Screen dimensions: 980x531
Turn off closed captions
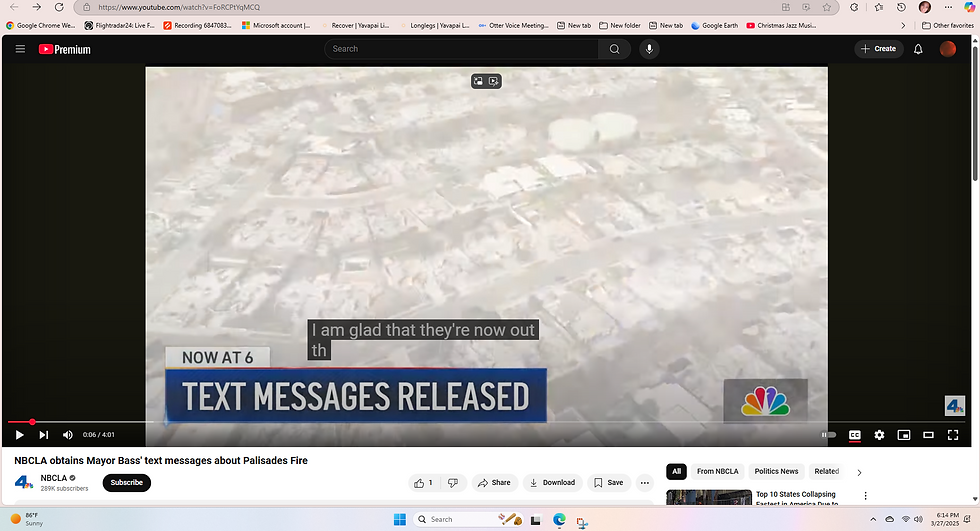pos(854,435)
